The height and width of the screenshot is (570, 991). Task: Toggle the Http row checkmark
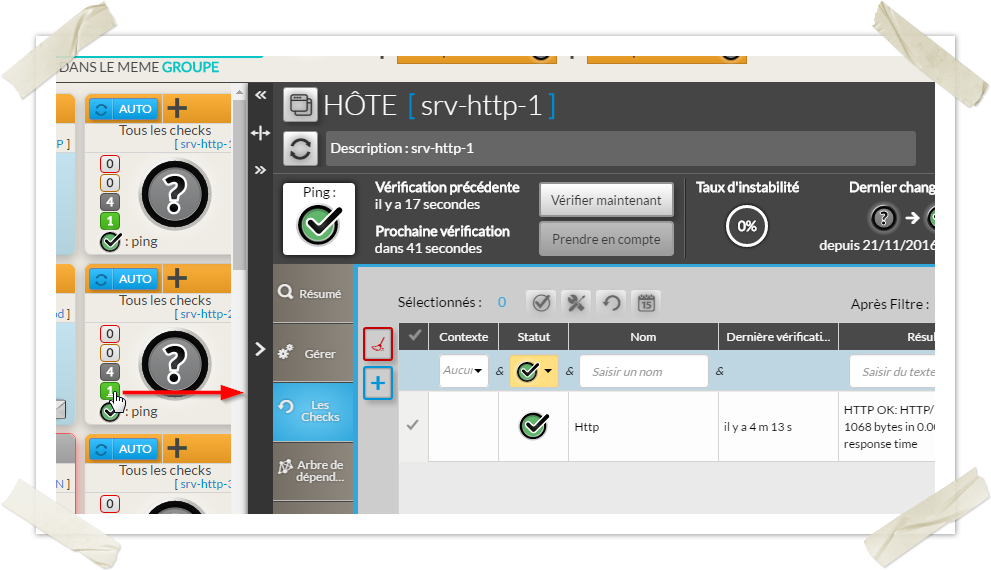tap(413, 425)
